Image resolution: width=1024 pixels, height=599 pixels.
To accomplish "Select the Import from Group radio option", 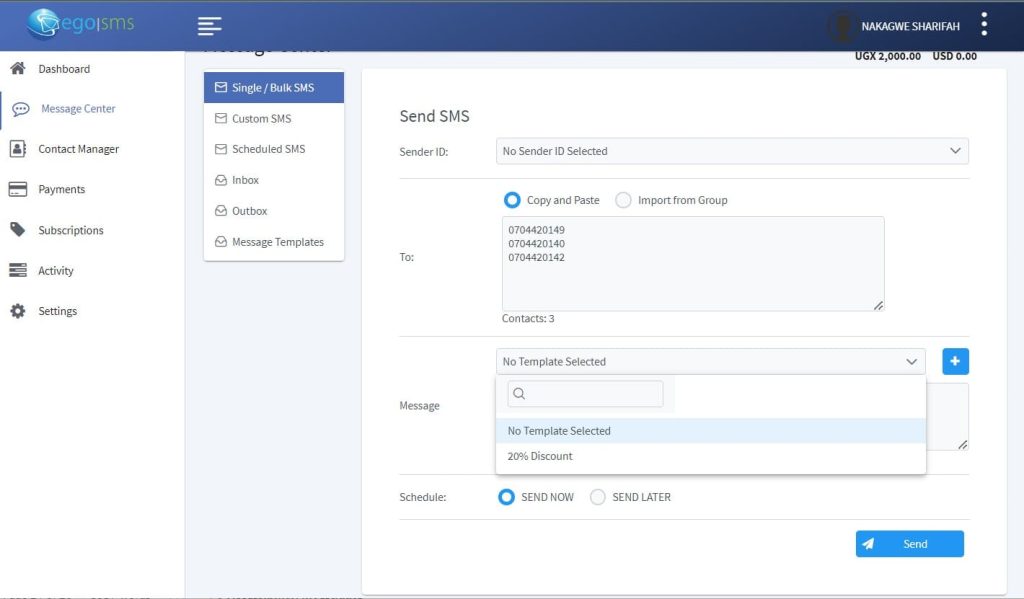I will pyautogui.click(x=623, y=200).
